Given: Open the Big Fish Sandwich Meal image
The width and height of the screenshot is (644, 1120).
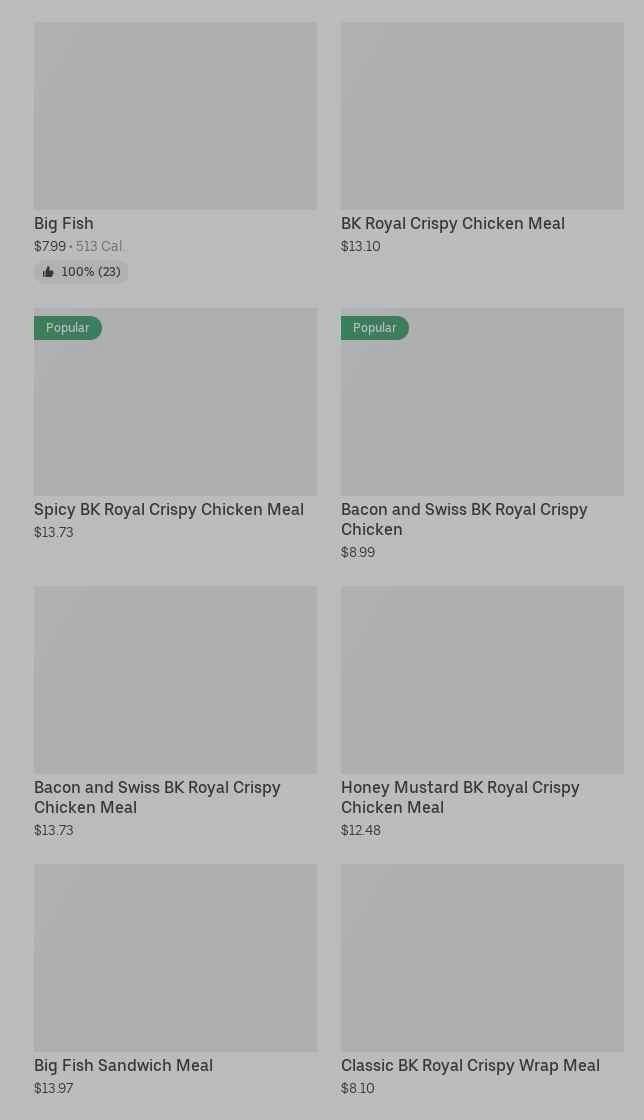Looking at the screenshot, I should click(175, 958).
